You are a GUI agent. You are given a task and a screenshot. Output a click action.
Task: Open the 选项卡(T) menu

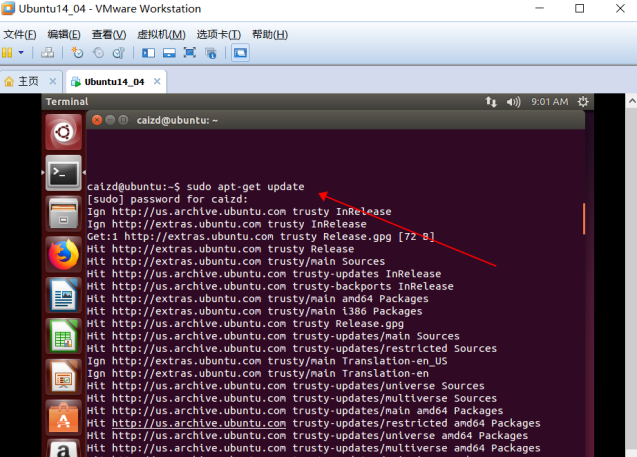tap(219, 35)
